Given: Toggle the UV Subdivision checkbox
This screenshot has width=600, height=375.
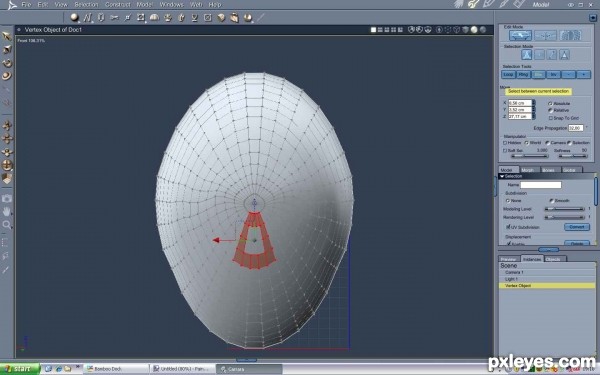Looking at the screenshot, I should [x=509, y=227].
